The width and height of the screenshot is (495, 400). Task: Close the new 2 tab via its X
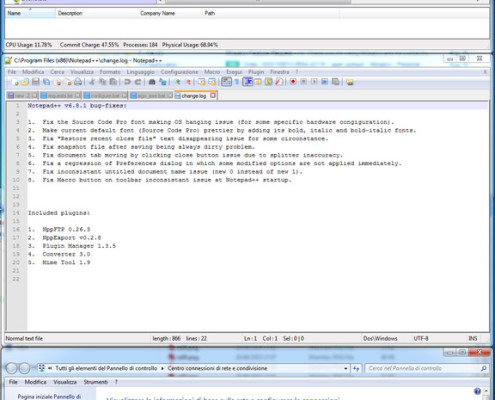point(34,96)
